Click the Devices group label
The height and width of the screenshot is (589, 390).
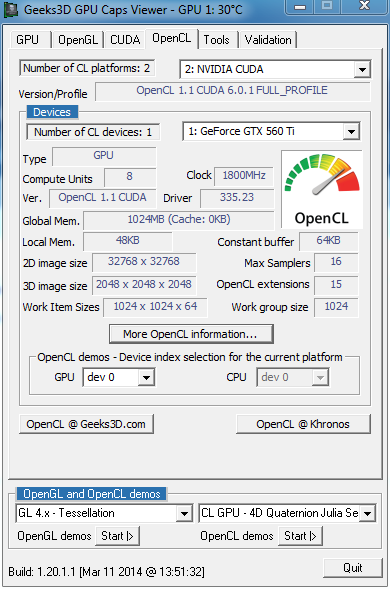pyautogui.click(x=52, y=112)
